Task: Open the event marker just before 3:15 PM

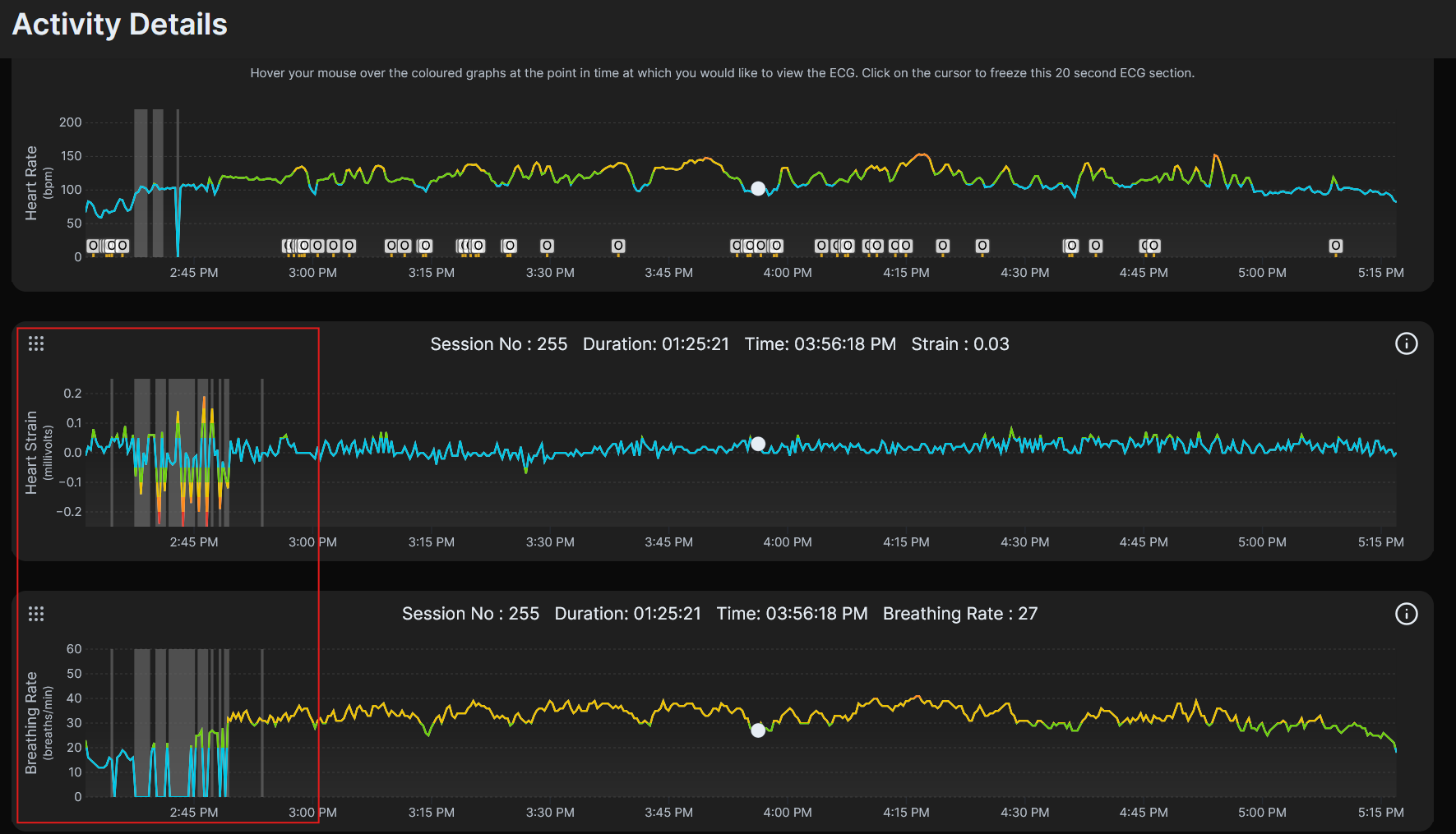Action: [x=425, y=246]
